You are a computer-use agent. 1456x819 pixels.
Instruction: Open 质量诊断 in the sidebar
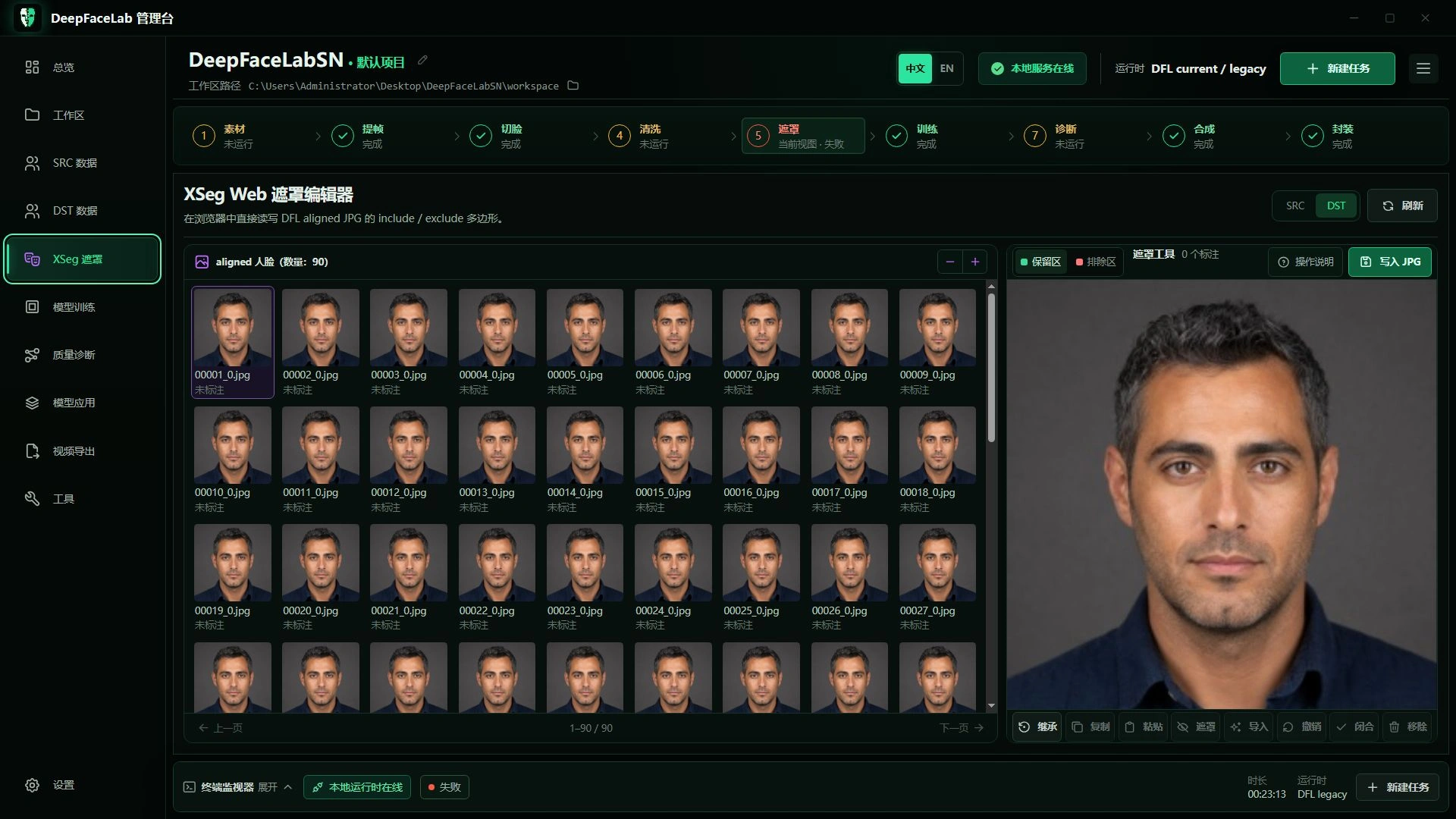(82, 355)
